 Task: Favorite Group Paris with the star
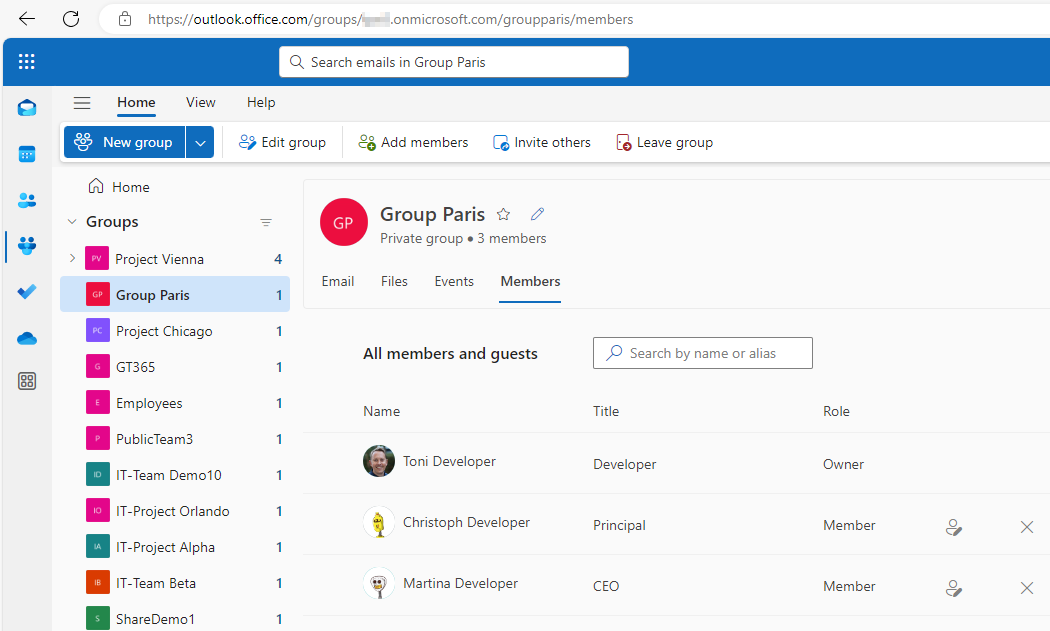click(x=504, y=214)
